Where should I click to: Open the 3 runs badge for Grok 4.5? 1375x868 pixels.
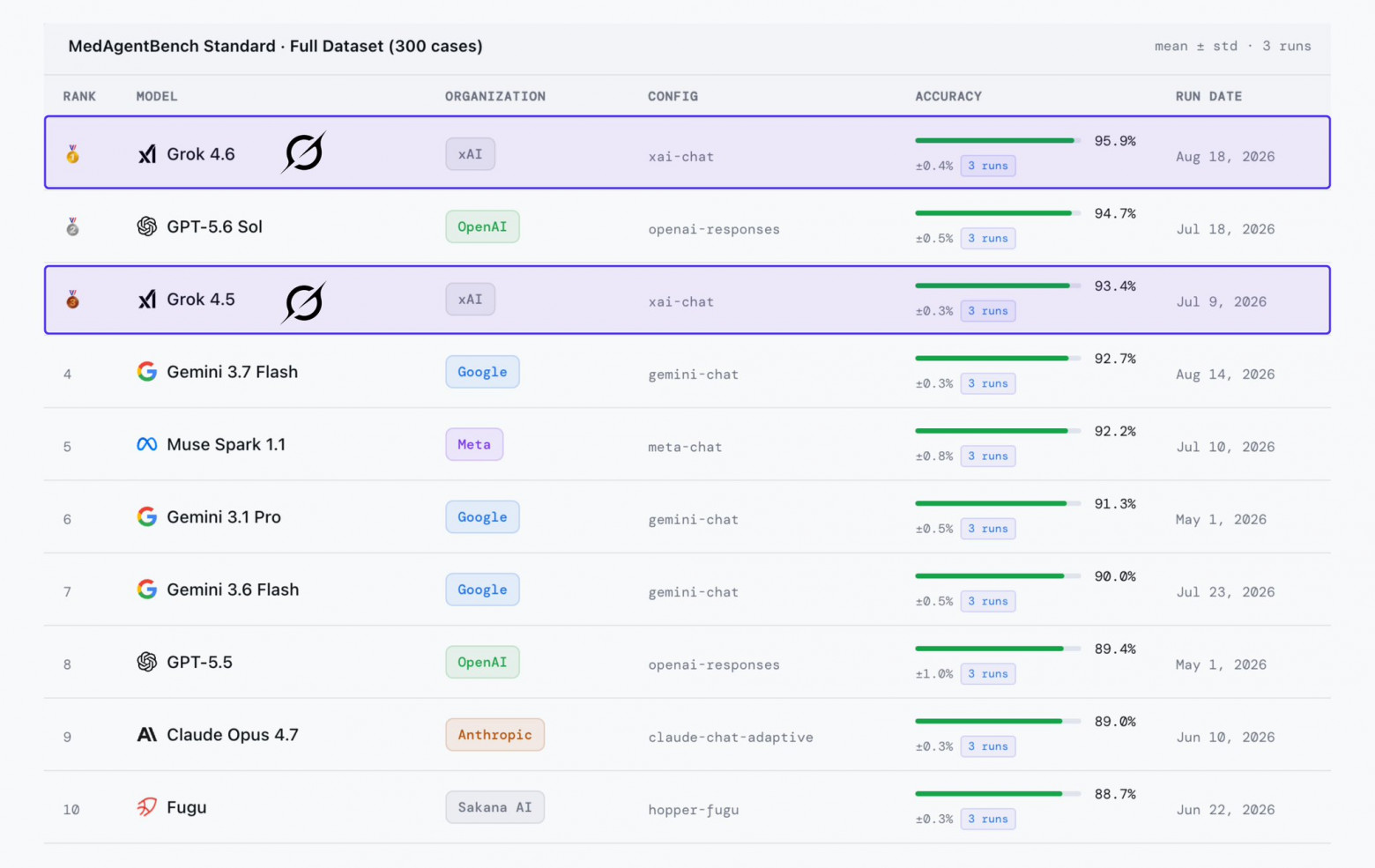[x=988, y=311]
